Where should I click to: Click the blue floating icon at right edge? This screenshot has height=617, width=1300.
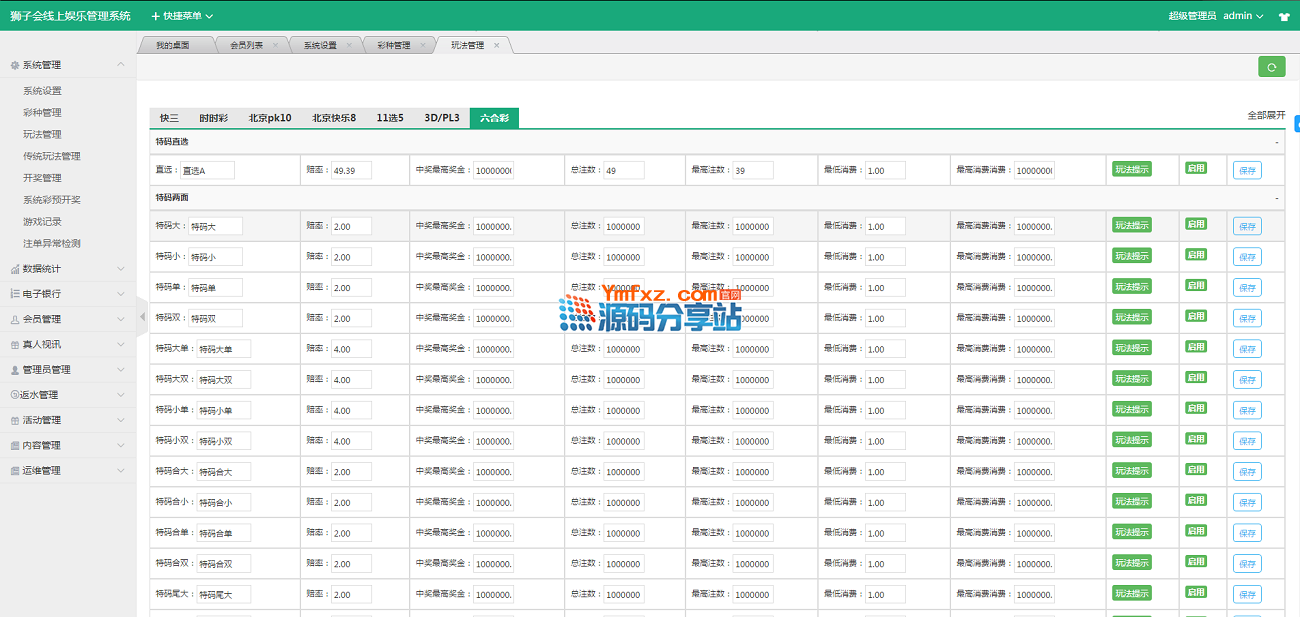pyautogui.click(x=1295, y=125)
